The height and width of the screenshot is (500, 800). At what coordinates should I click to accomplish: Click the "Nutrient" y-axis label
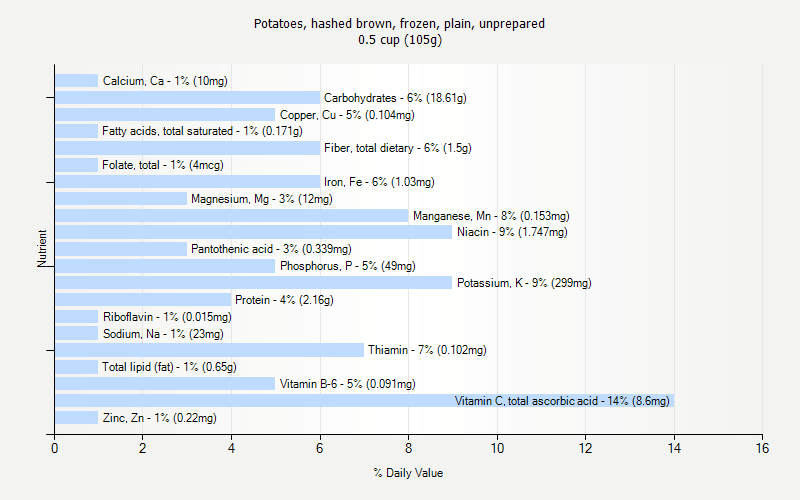coord(43,249)
